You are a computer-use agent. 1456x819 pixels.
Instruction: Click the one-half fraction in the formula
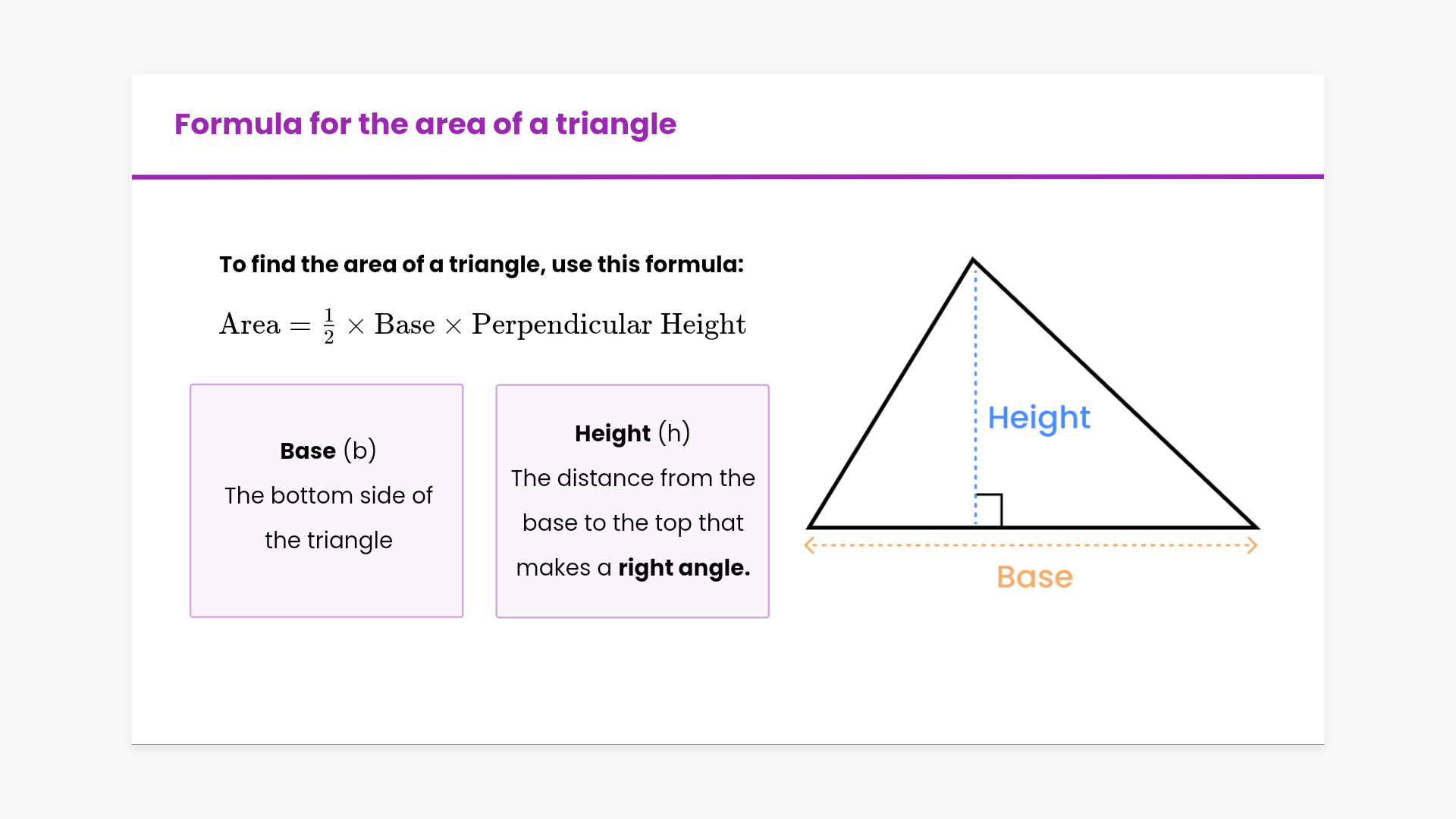pyautogui.click(x=328, y=326)
